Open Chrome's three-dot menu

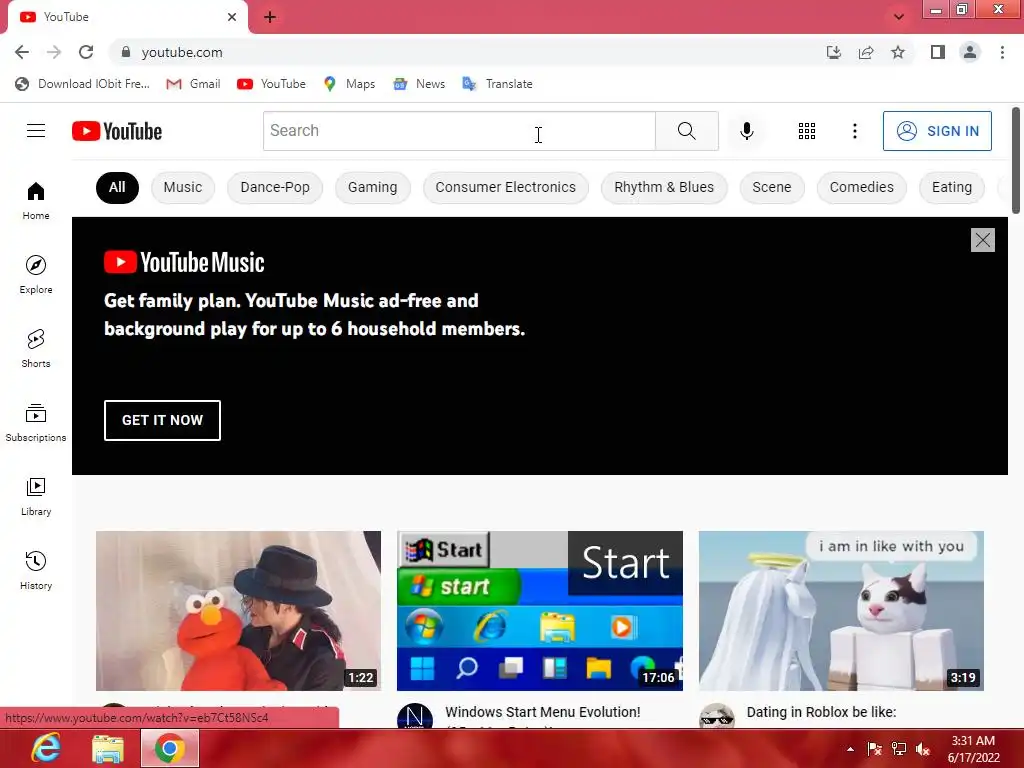point(1002,52)
